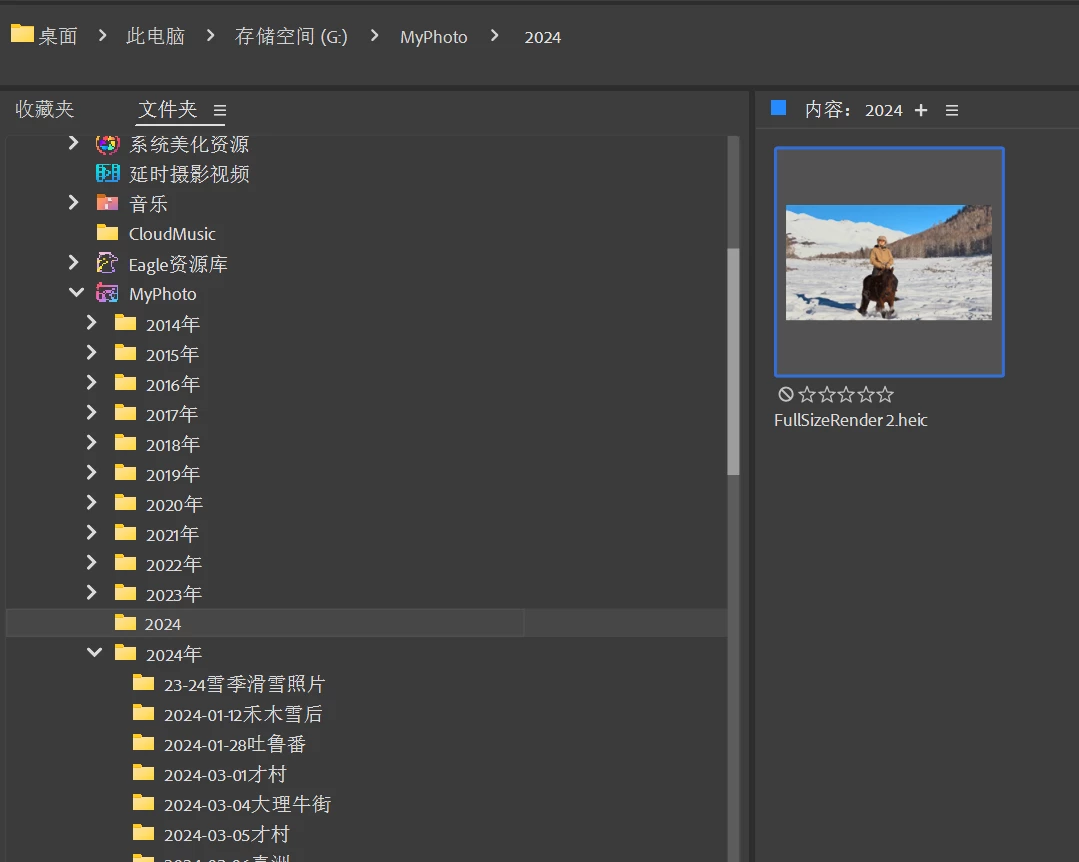This screenshot has width=1079, height=862.
Task: Select the 2024-01-28吐鲁番 folder
Action: (235, 744)
